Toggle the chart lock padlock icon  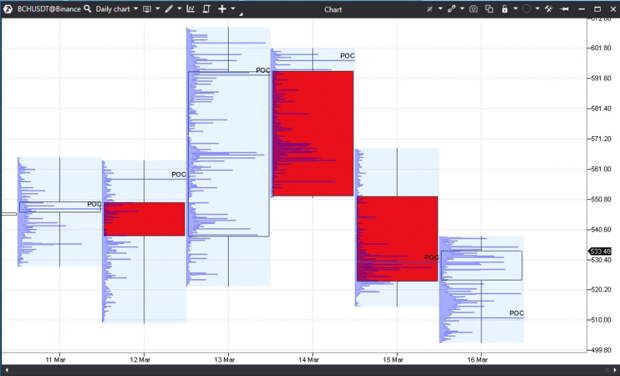tap(505, 9)
